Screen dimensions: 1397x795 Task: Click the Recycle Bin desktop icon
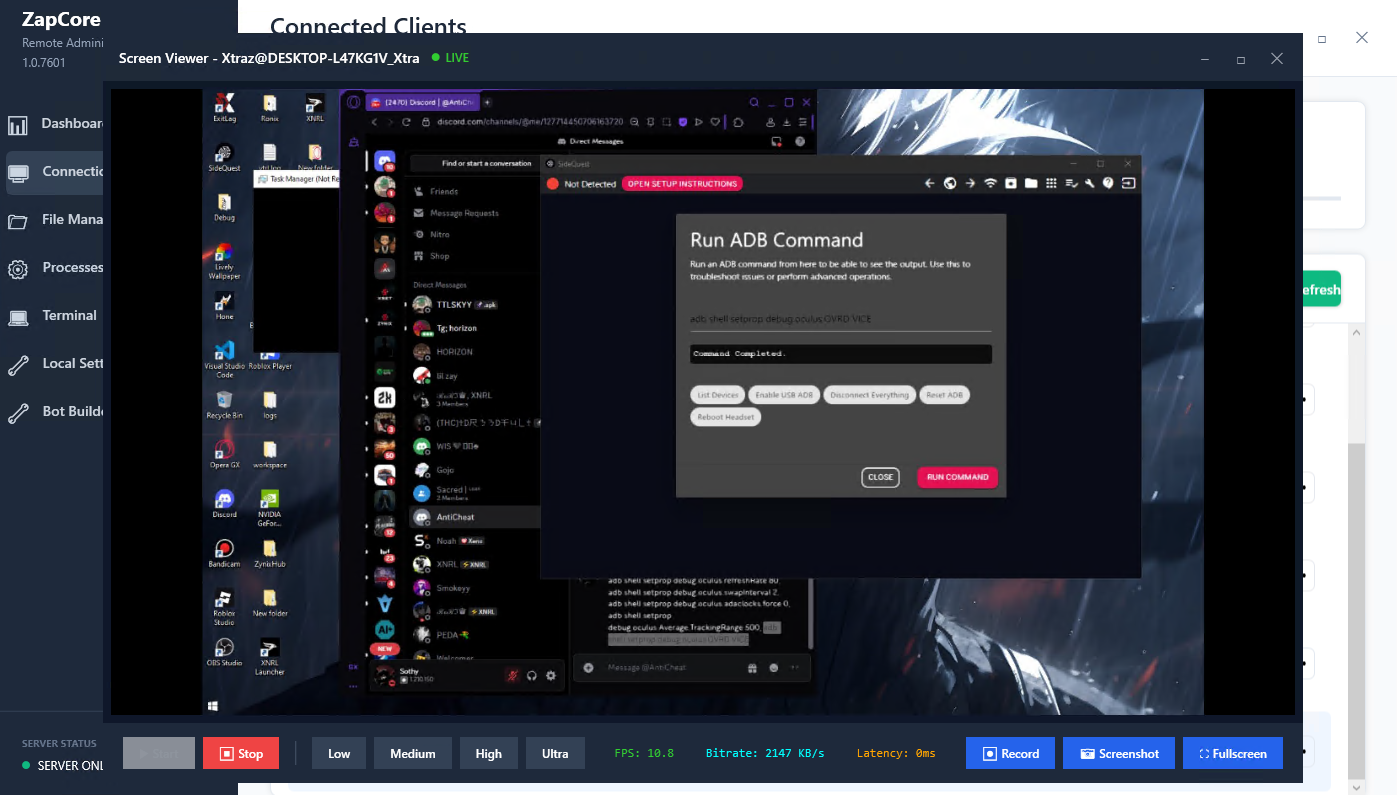[224, 405]
